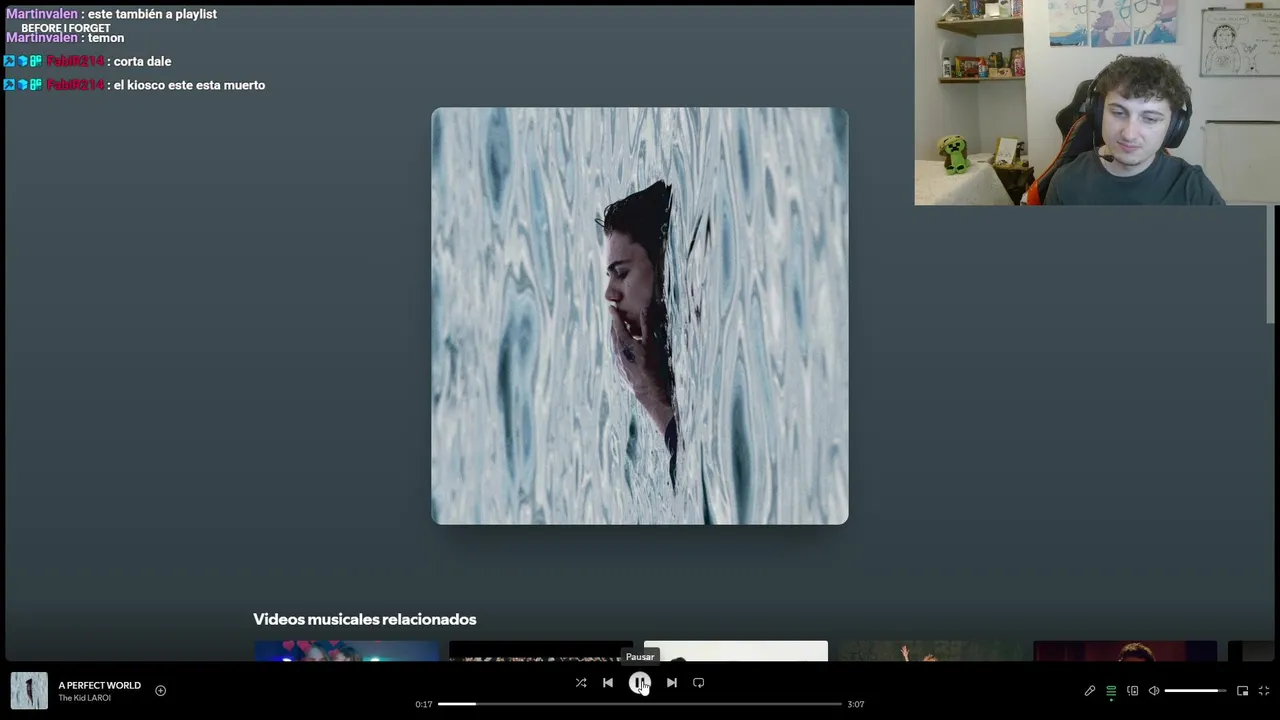Screen dimensions: 1280x720
Task: Open connect to a device
Action: (x=1133, y=691)
